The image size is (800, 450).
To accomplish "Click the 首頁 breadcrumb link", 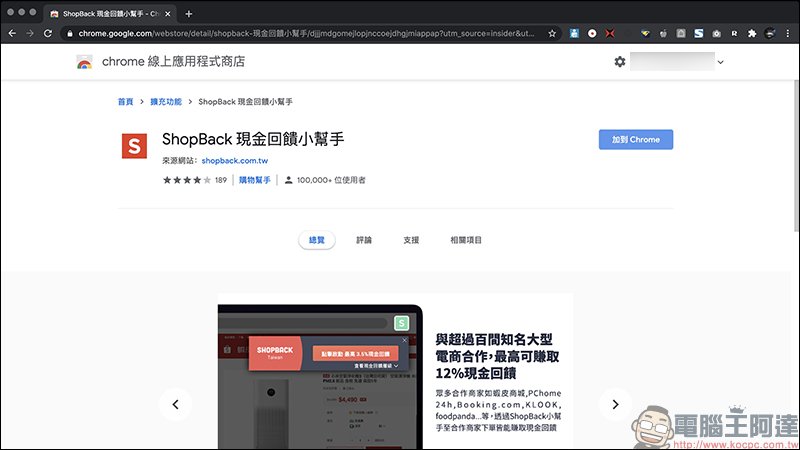I will [x=125, y=101].
